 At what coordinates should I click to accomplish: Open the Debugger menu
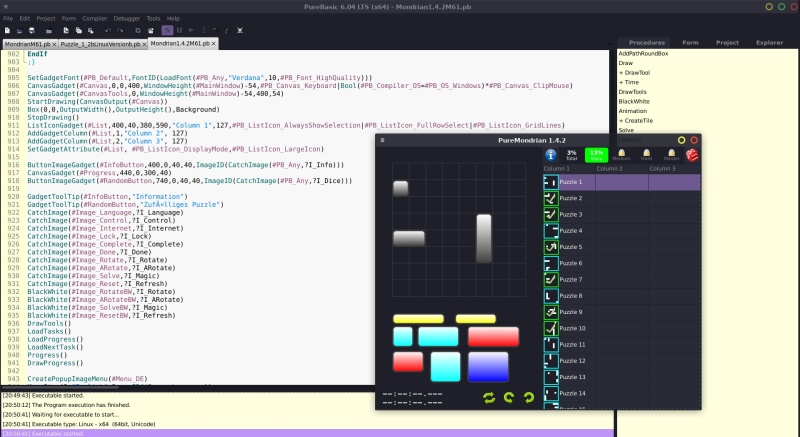pyautogui.click(x=127, y=18)
